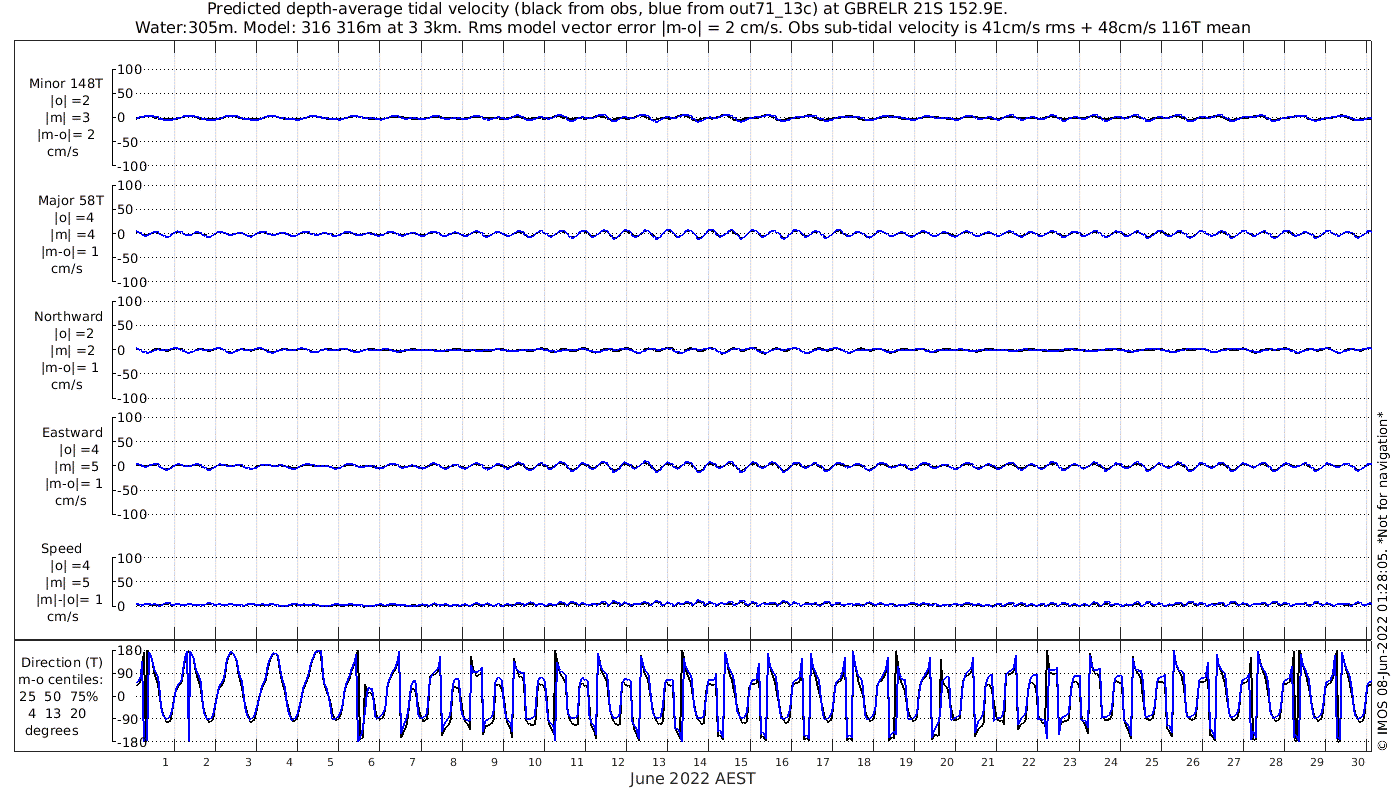Click day 12 on the time axis

(617, 762)
